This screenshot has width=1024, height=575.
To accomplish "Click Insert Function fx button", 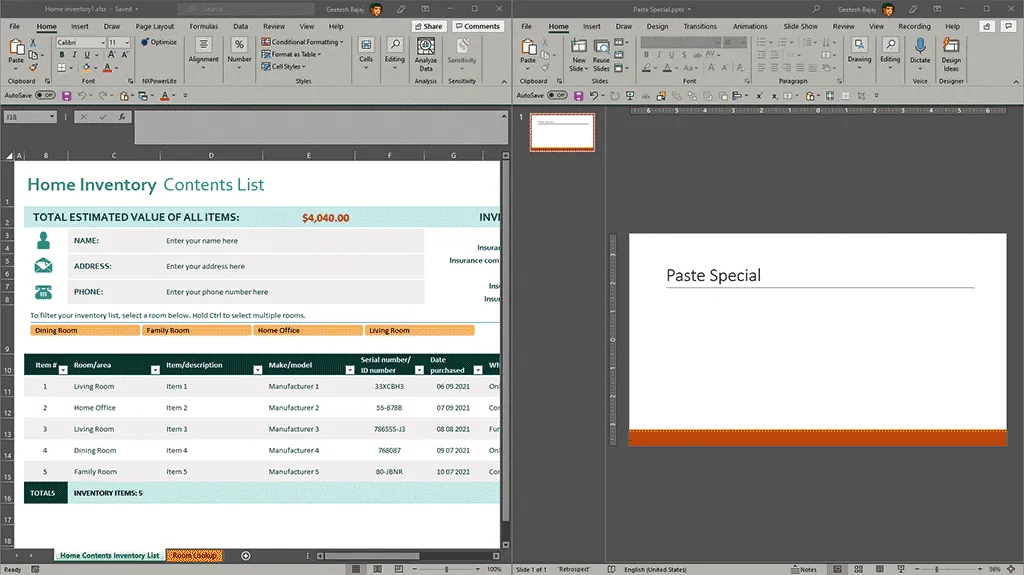I will tap(122, 117).
